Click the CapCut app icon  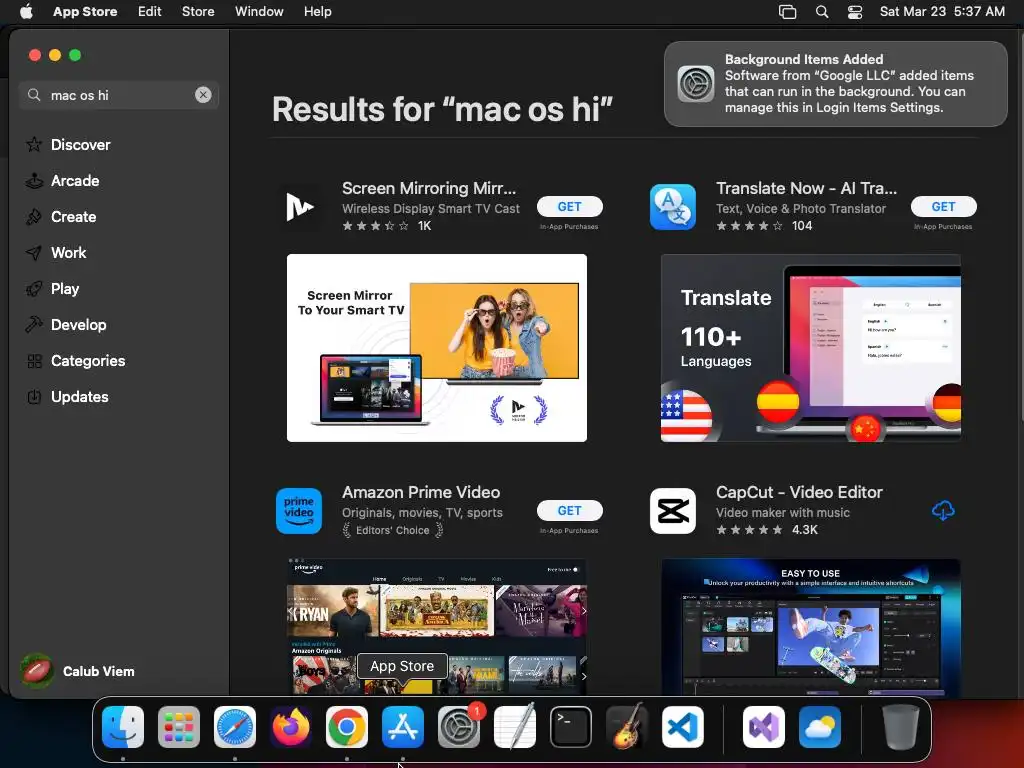click(x=673, y=511)
